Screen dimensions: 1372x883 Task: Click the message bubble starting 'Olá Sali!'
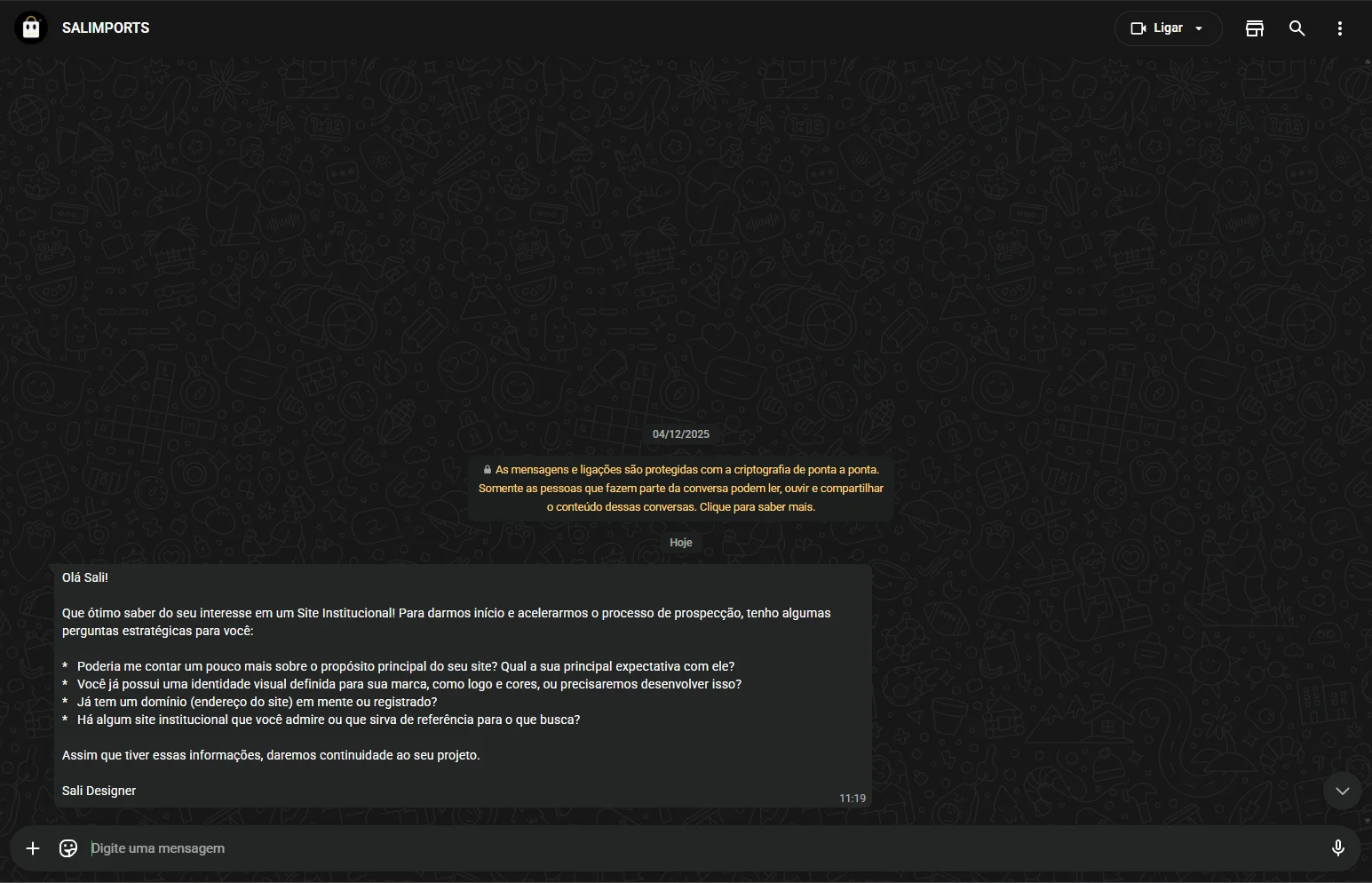(462, 685)
